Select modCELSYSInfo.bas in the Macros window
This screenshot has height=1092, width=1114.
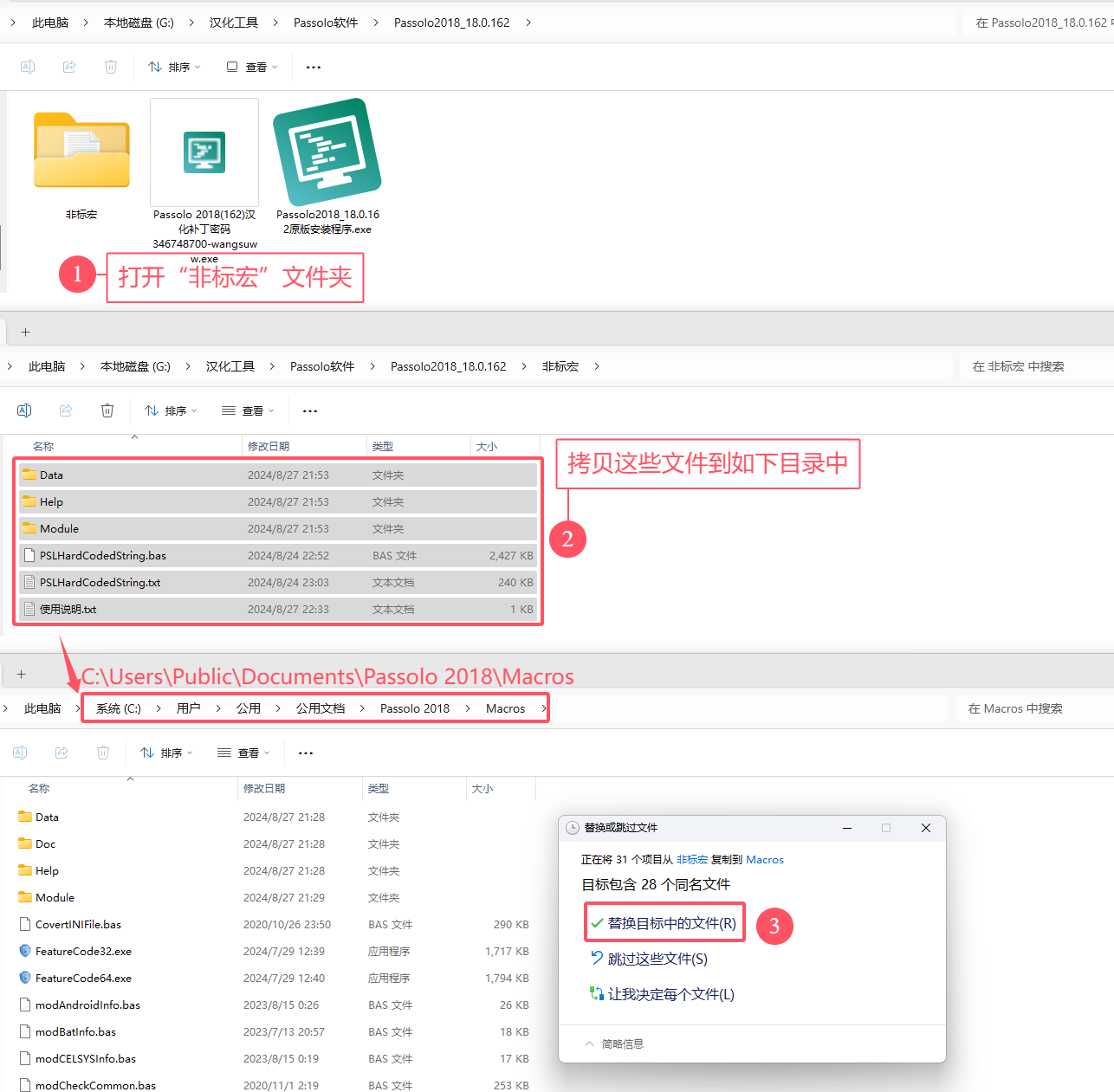(273, 1058)
